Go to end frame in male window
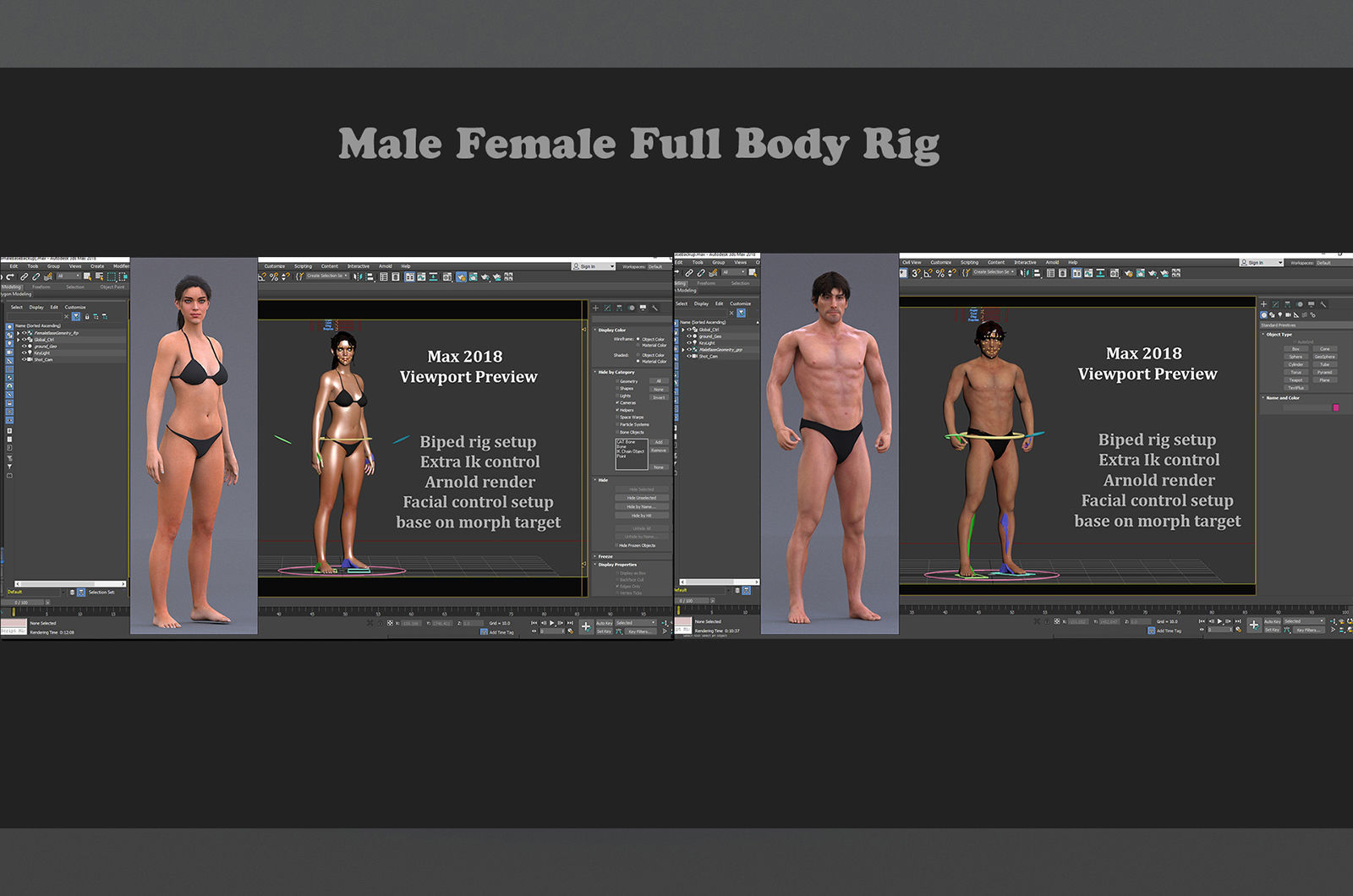1353x896 pixels. tap(1238, 621)
